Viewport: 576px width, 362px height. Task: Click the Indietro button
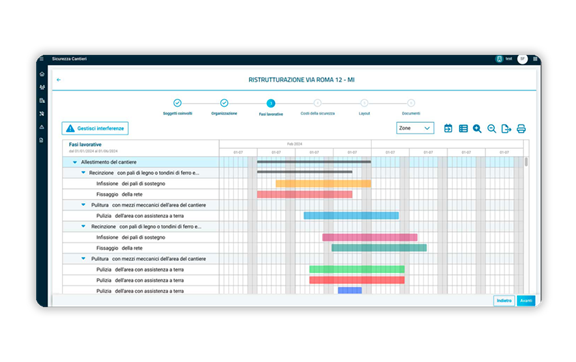coord(504,300)
